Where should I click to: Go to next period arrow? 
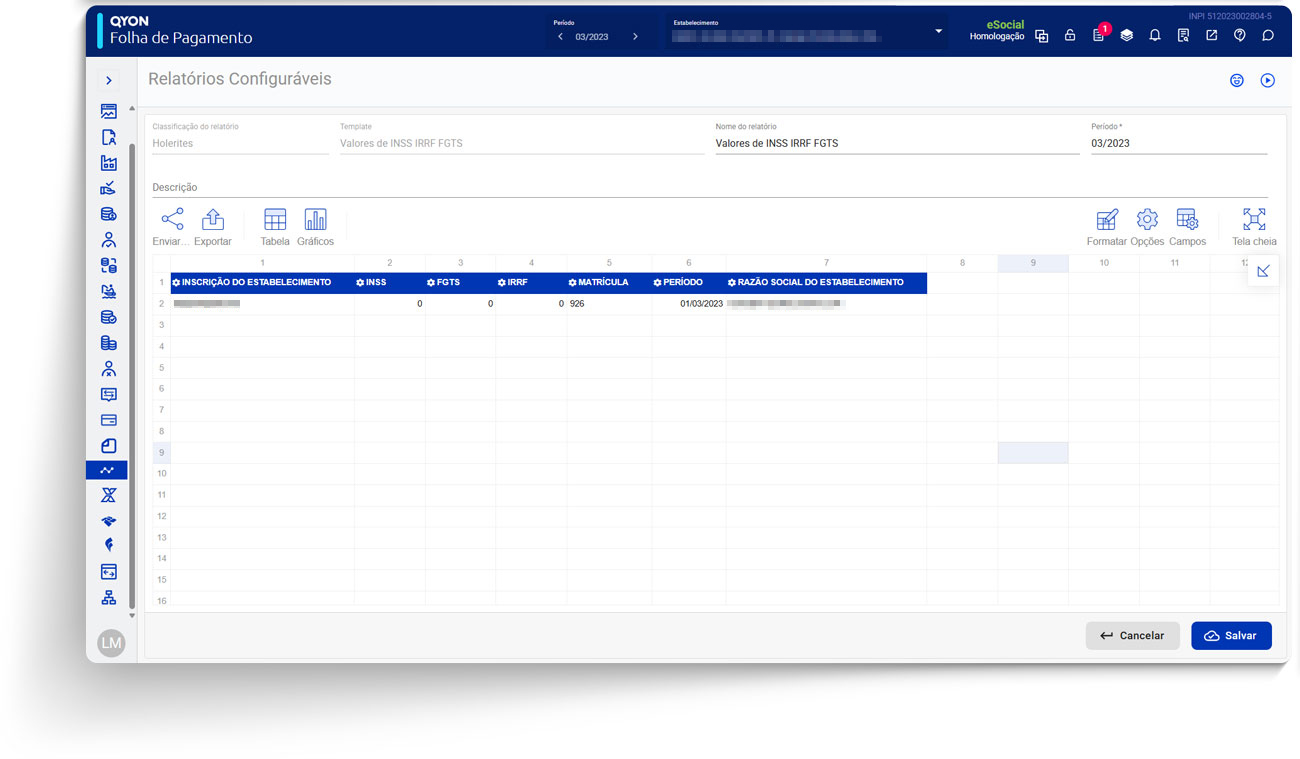(x=635, y=37)
